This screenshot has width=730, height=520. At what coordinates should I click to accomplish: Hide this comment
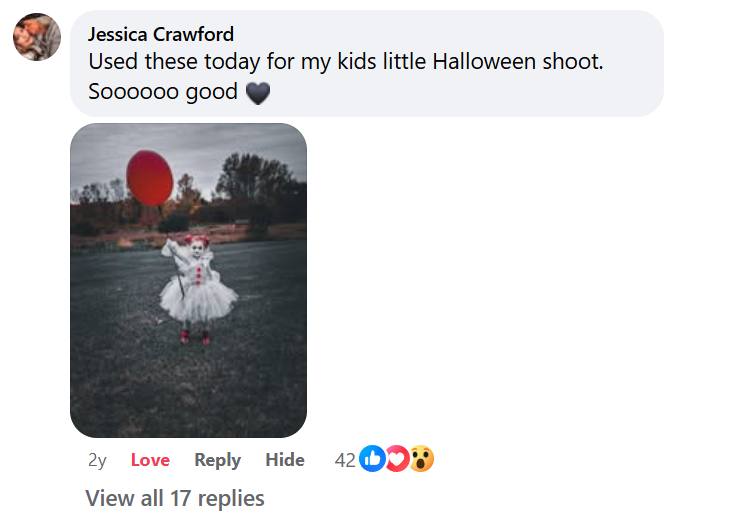(285, 460)
